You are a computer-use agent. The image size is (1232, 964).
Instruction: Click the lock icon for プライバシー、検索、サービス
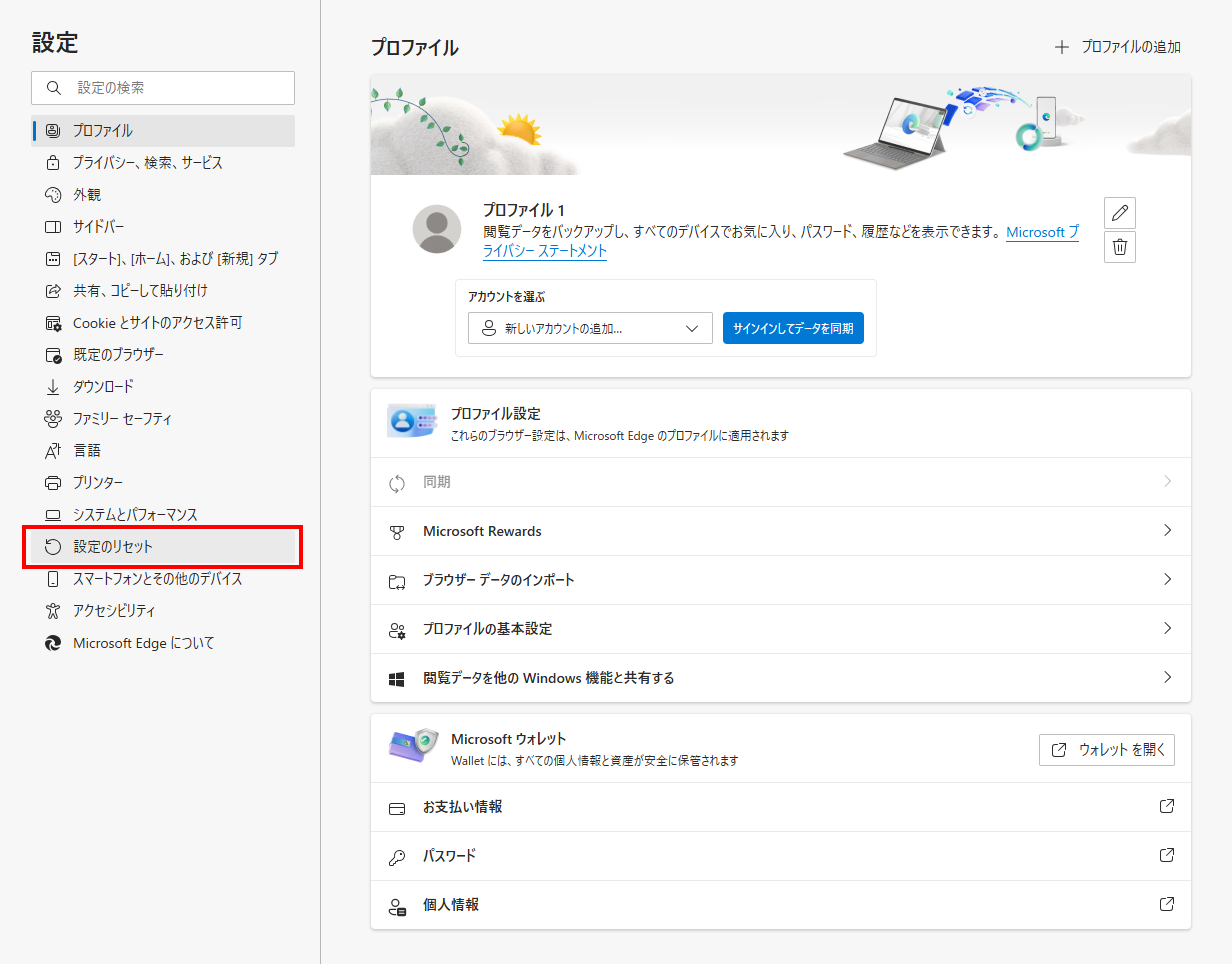click(x=53, y=163)
